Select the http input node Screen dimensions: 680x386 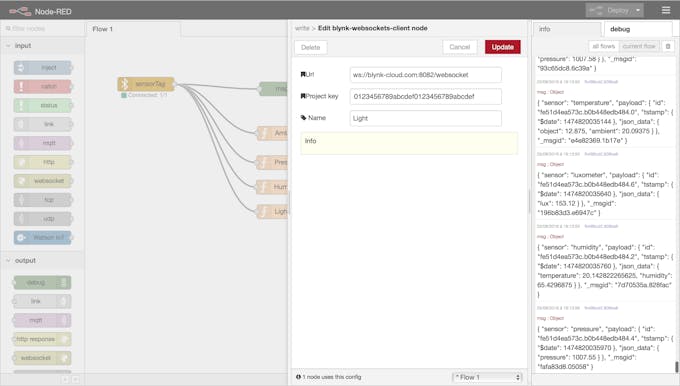tap(42, 162)
